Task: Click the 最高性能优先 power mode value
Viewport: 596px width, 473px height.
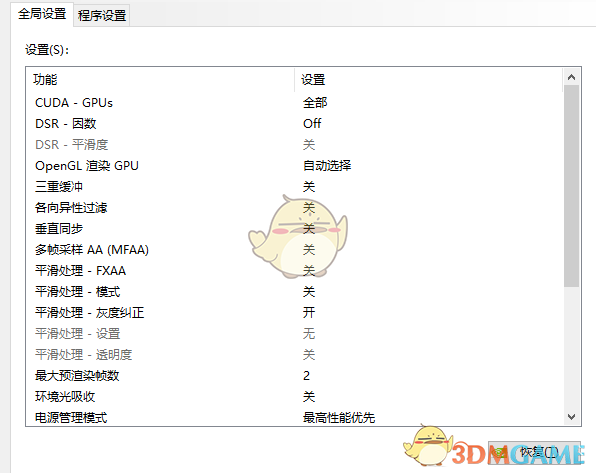Action: [339, 418]
